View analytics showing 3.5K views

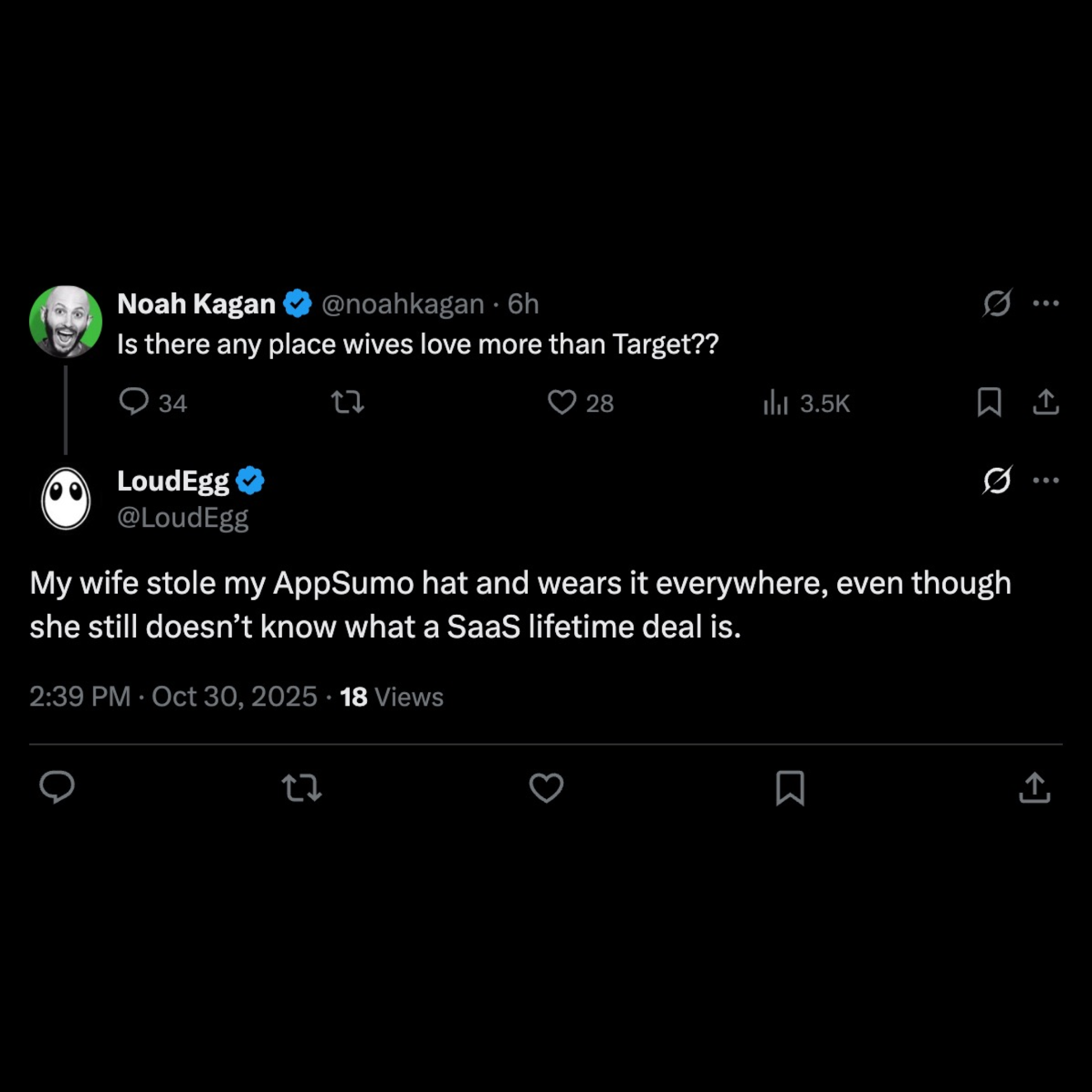tap(807, 403)
